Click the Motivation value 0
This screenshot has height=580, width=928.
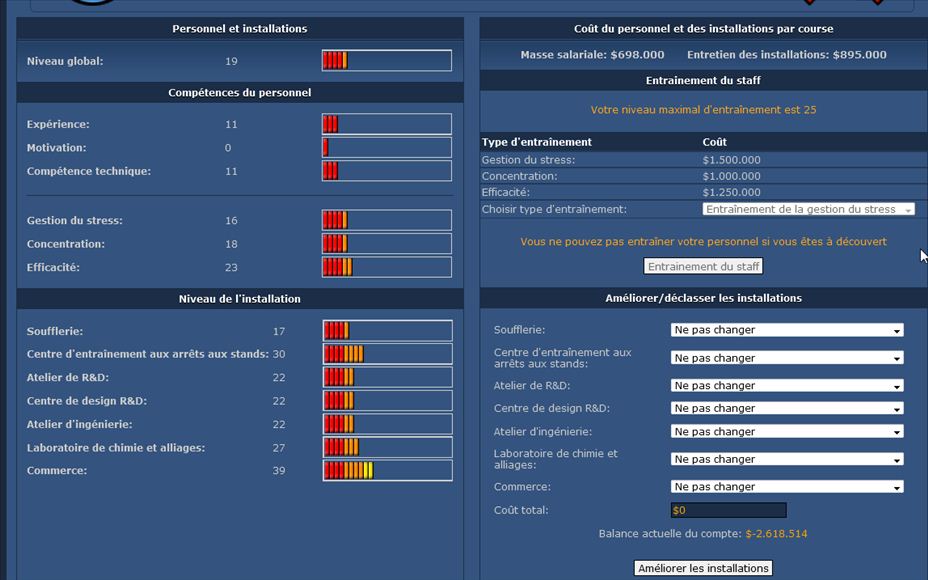(x=228, y=148)
